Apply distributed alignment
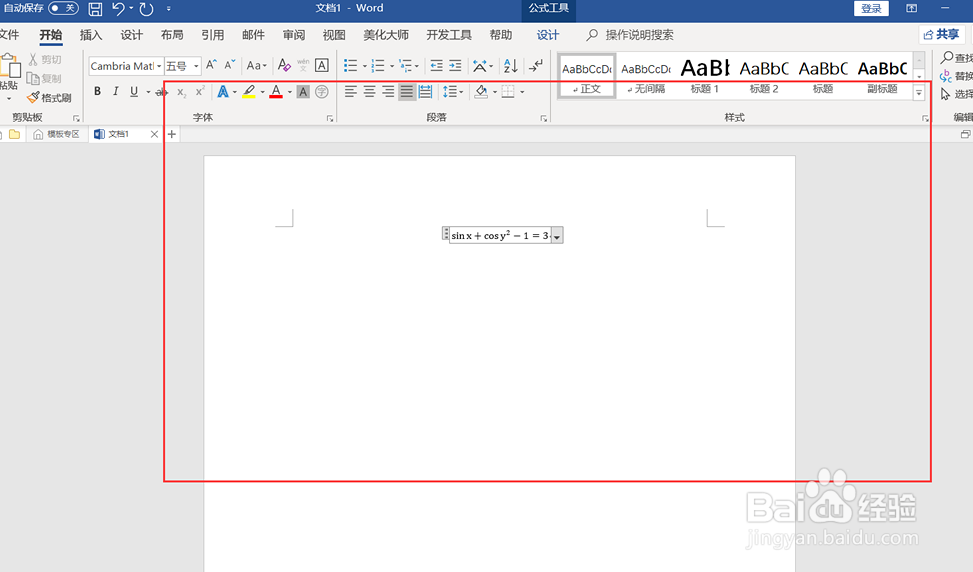The width and height of the screenshot is (973, 572). click(425, 92)
